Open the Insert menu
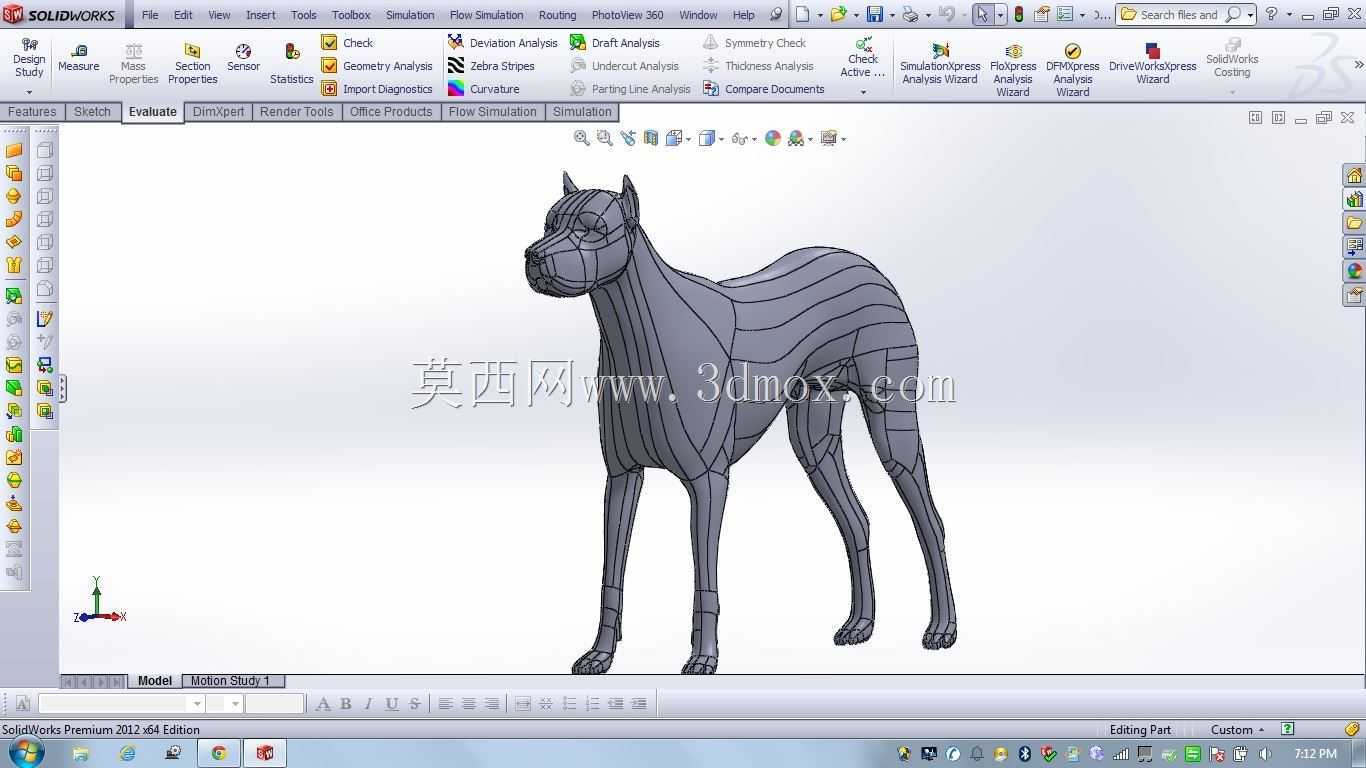The image size is (1366, 768). tap(261, 15)
